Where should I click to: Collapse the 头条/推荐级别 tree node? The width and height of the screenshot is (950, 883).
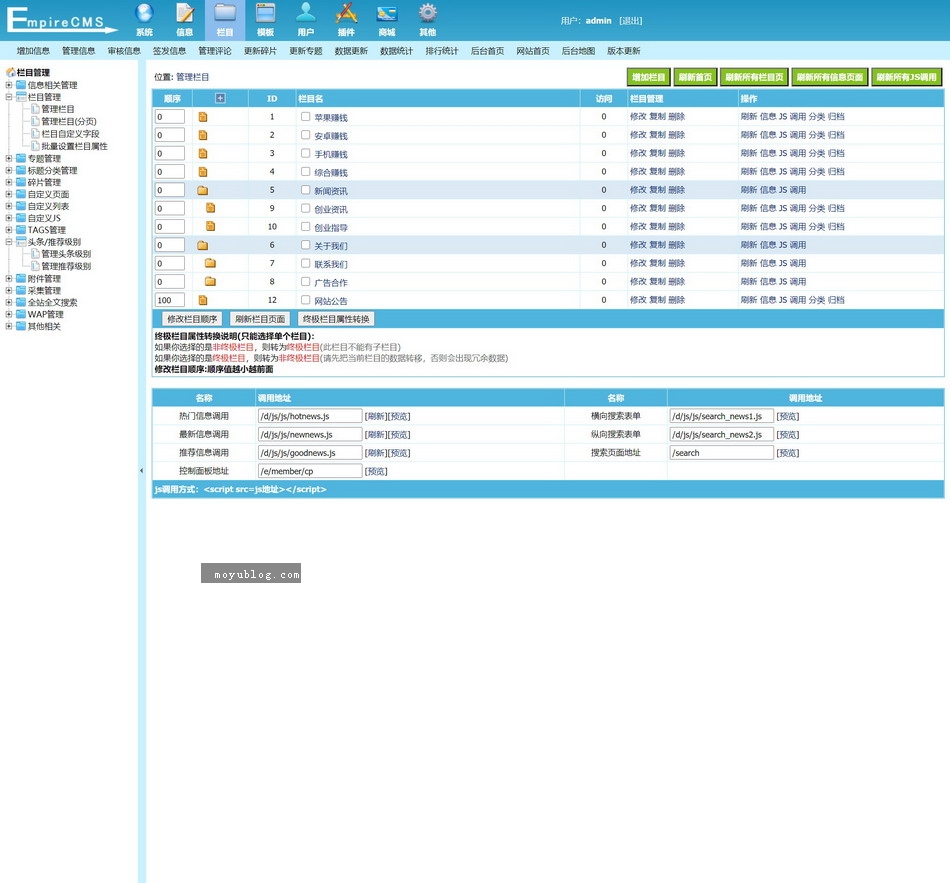[x=8, y=241]
